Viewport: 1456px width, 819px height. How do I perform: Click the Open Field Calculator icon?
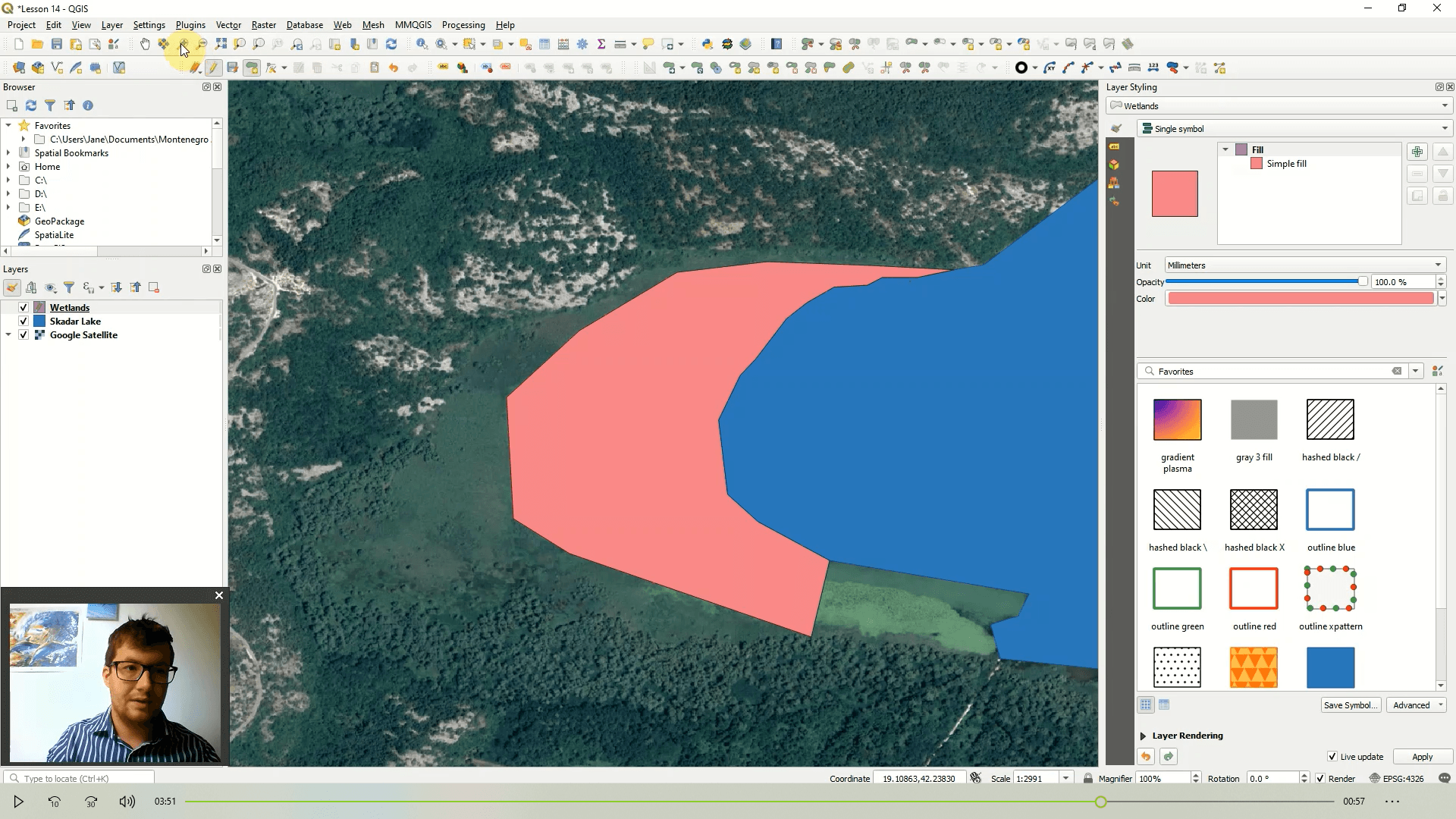[x=563, y=44]
